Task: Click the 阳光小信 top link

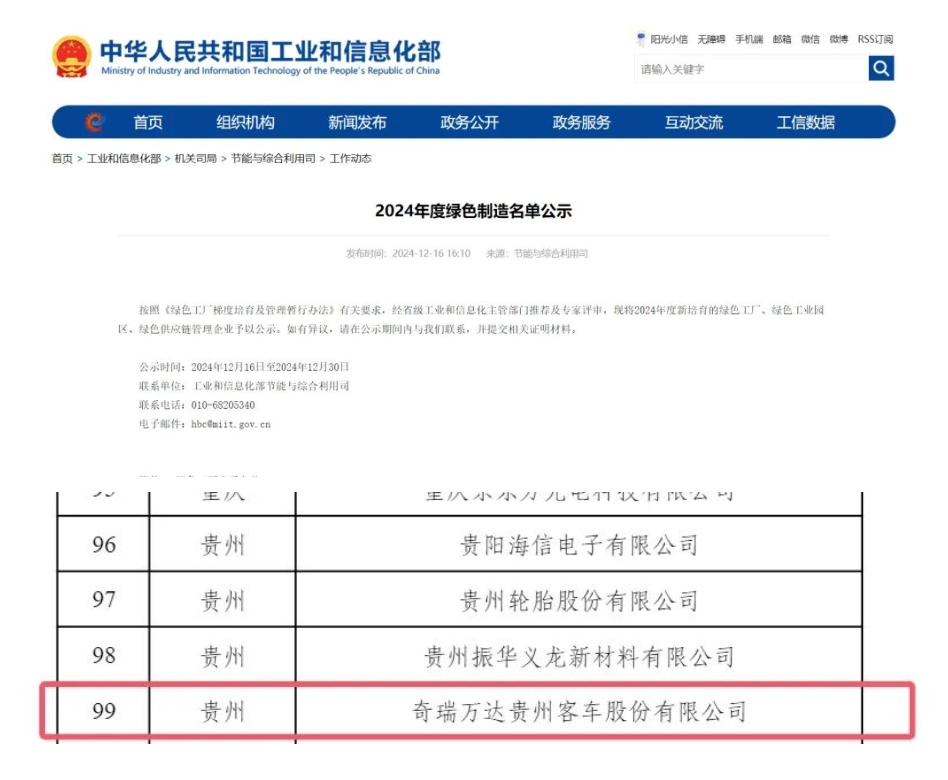Action: 669,39
